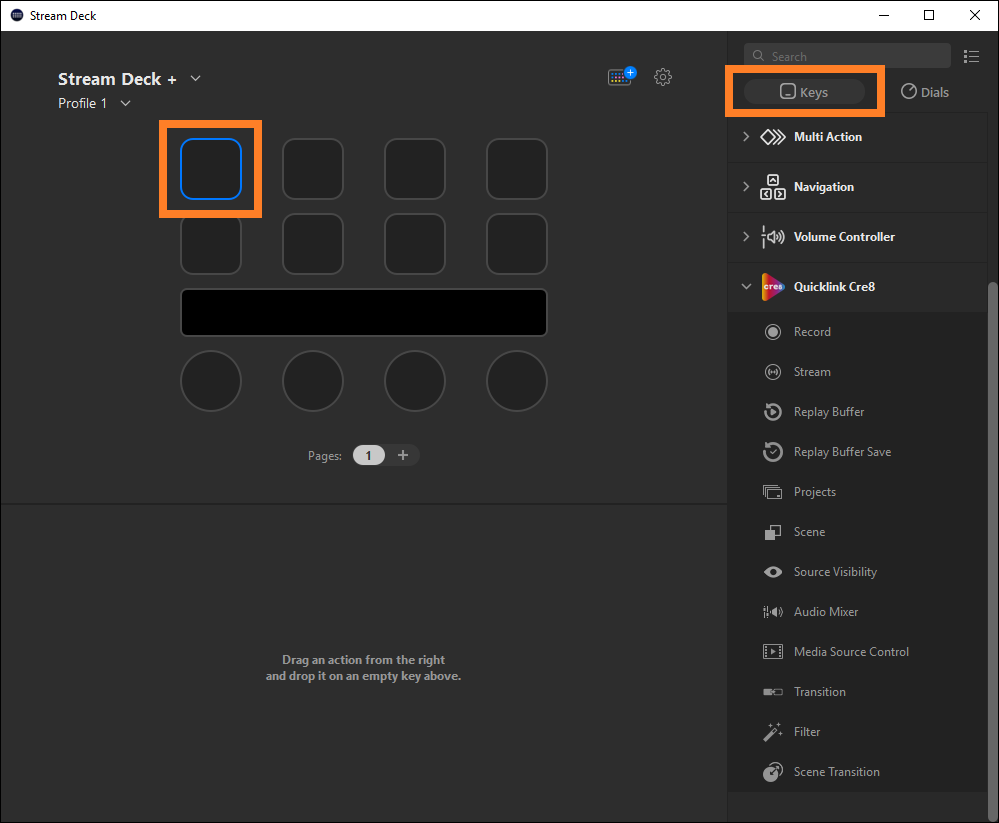
Task: Minimize the Stream Deck window
Action: pyautogui.click(x=884, y=15)
